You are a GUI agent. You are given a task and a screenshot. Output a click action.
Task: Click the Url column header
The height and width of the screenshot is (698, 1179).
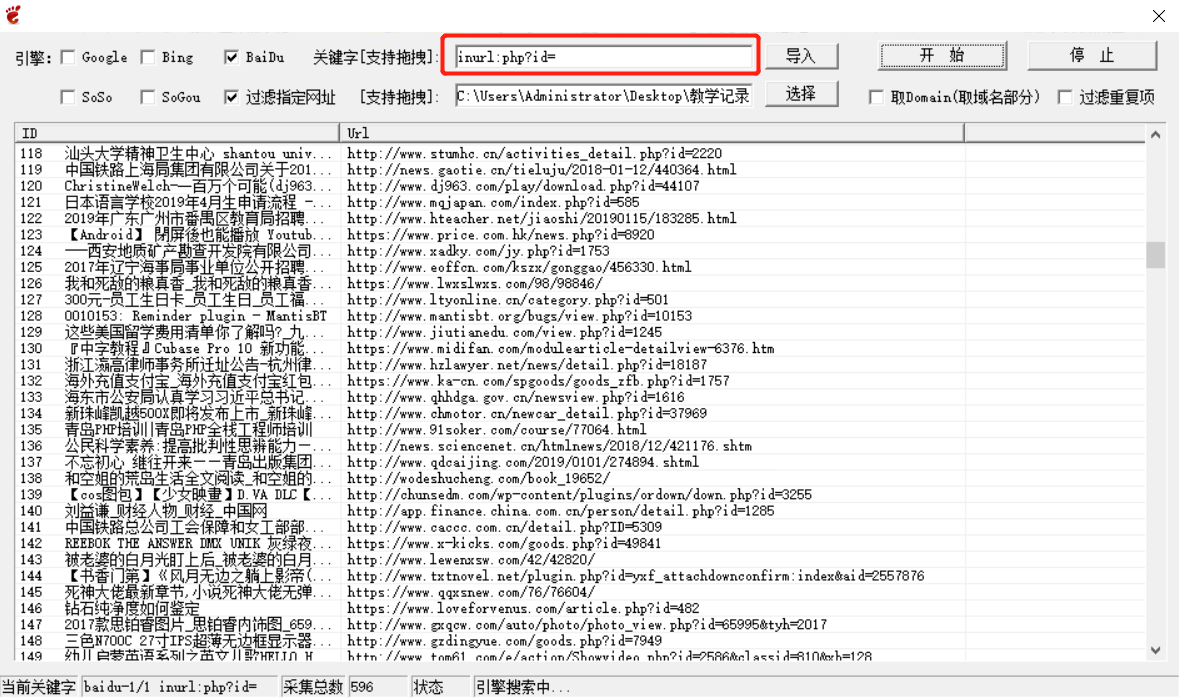[x=651, y=133]
